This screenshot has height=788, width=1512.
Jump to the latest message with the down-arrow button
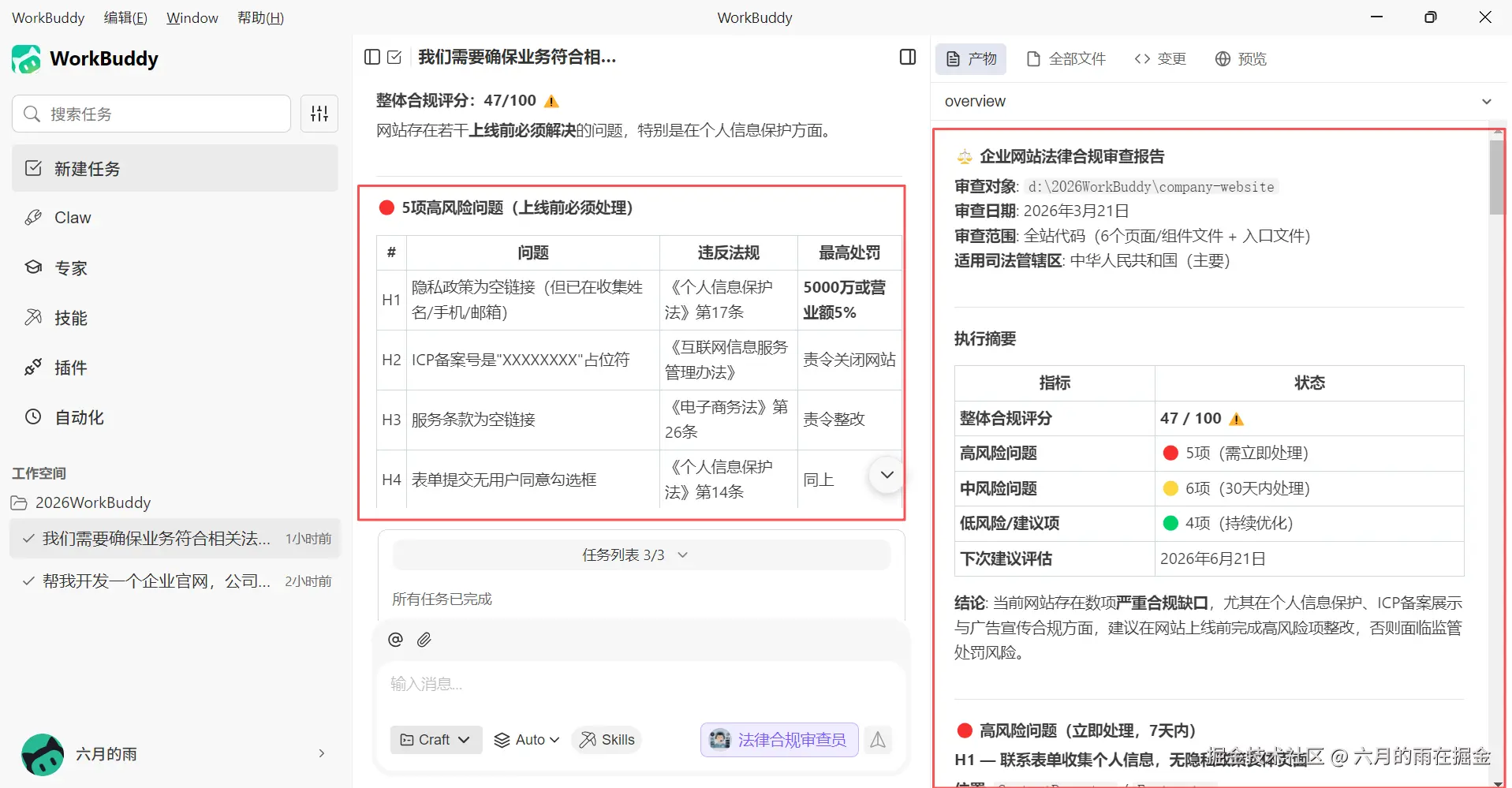[887, 475]
